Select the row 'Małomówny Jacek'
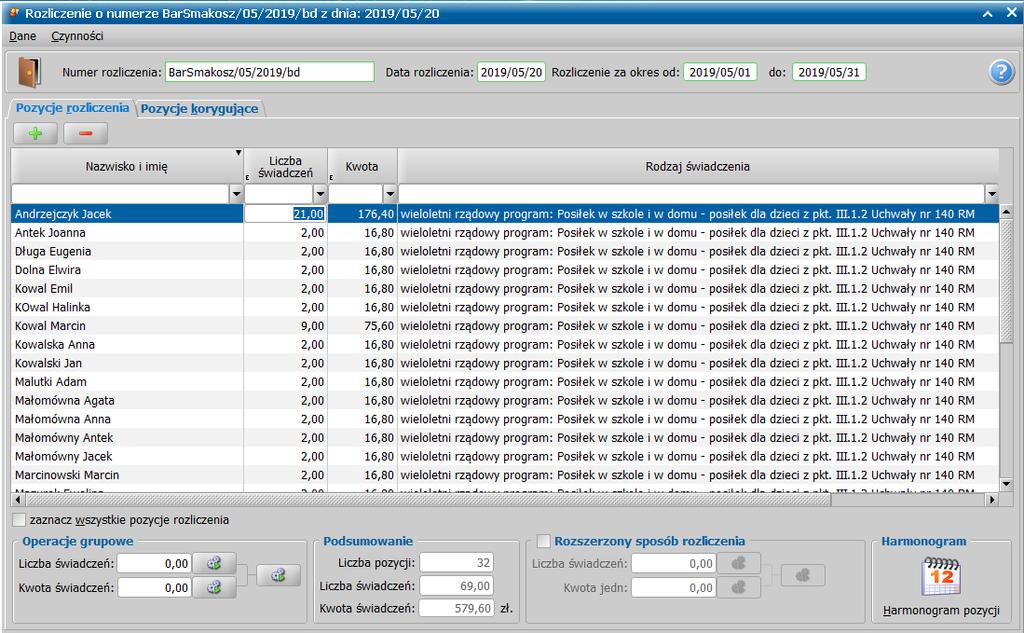Screen dimensions: 1024x633 (505, 456)
